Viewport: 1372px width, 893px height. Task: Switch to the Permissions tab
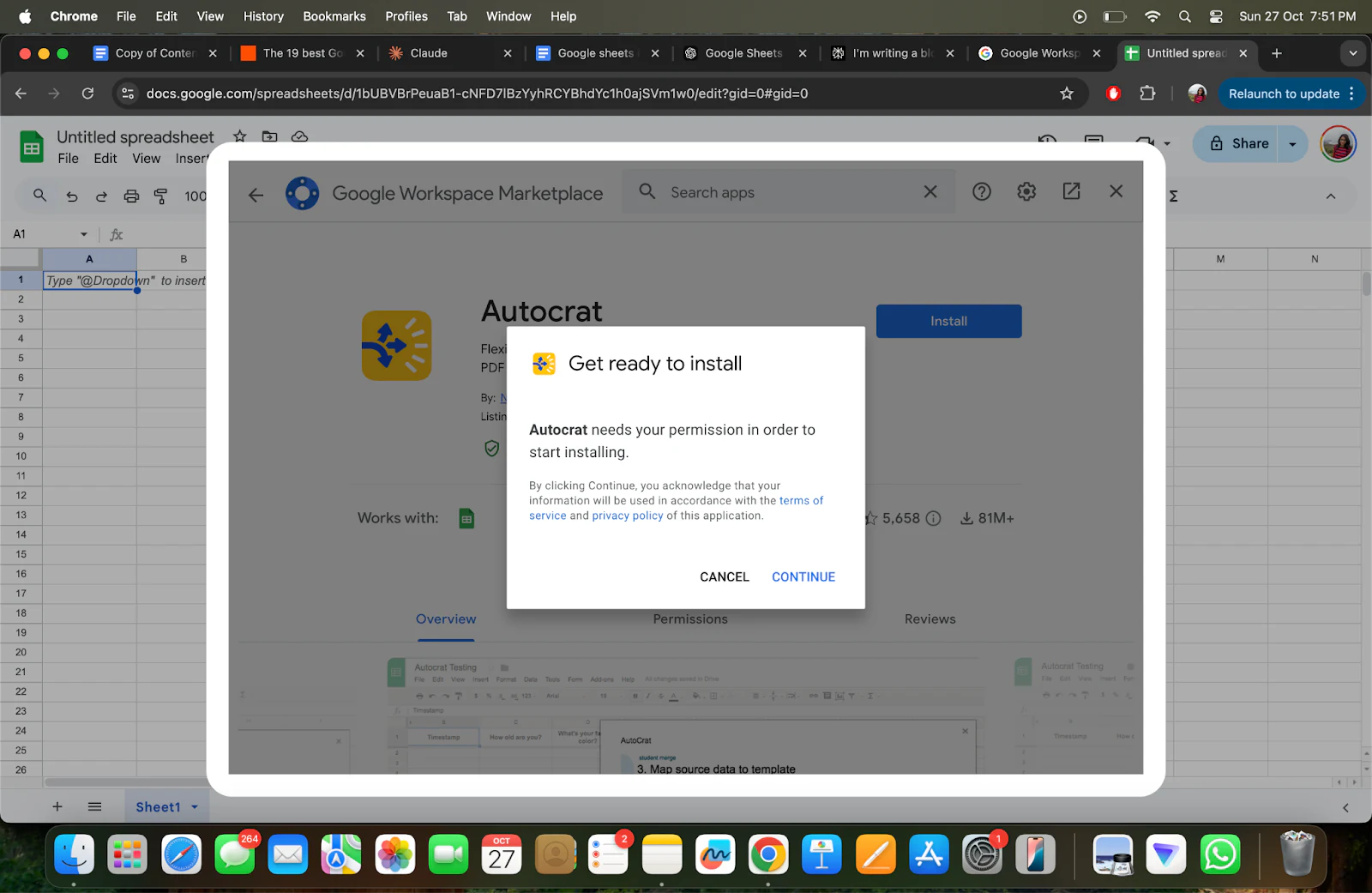pos(690,619)
